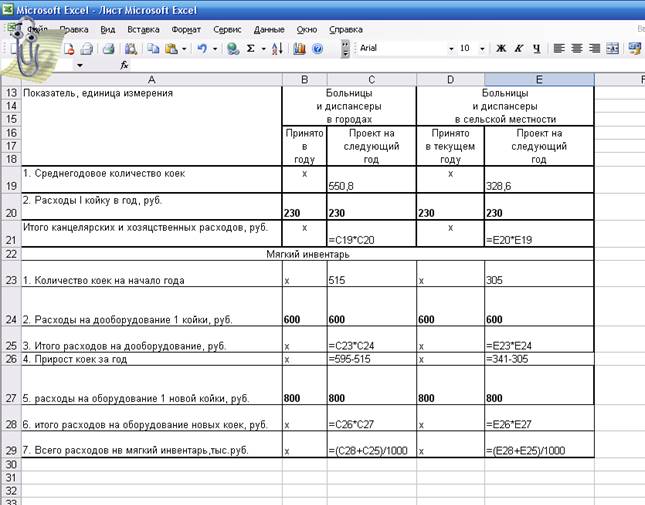Open the Вставка menu
The height and width of the screenshot is (505, 645).
pos(143,30)
